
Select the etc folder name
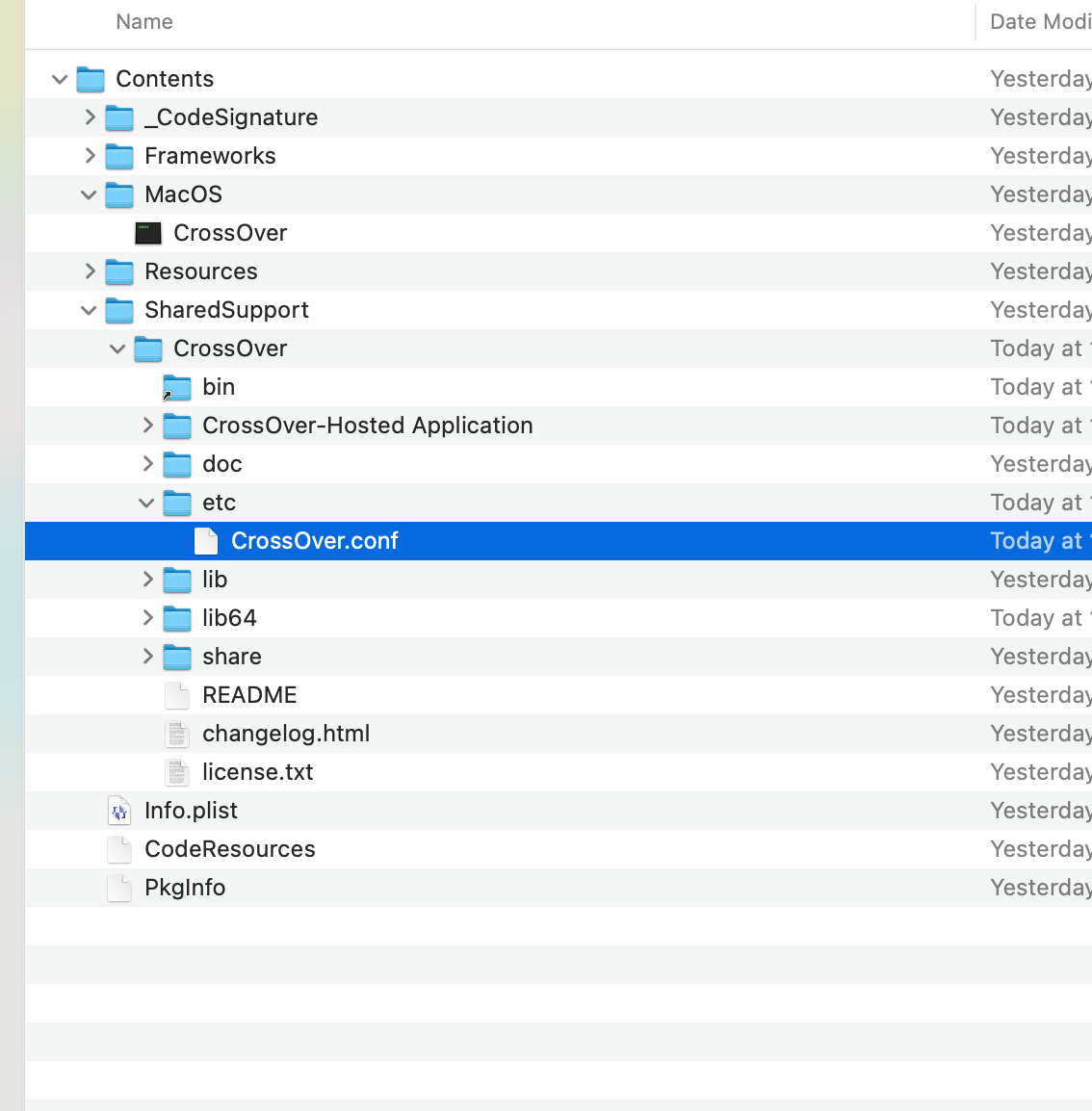pyautogui.click(x=219, y=503)
